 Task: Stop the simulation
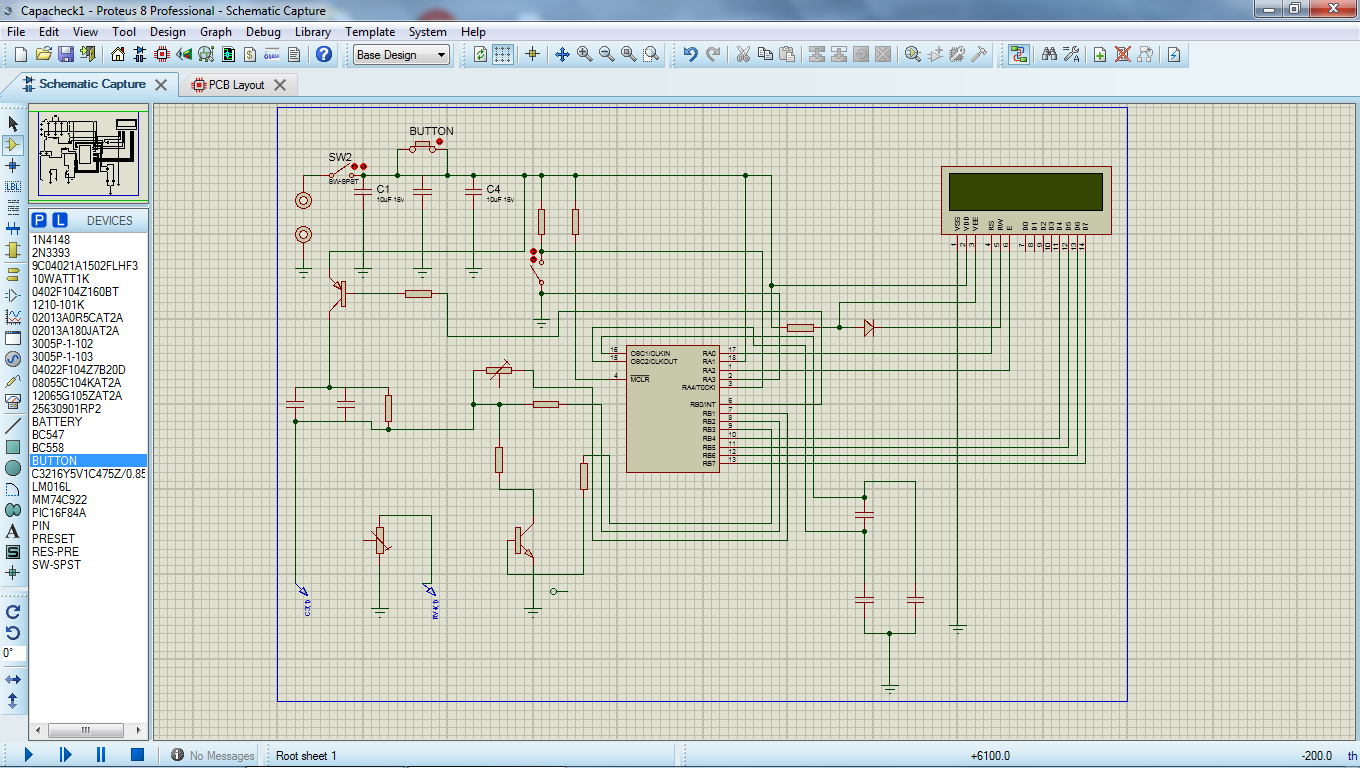point(138,755)
